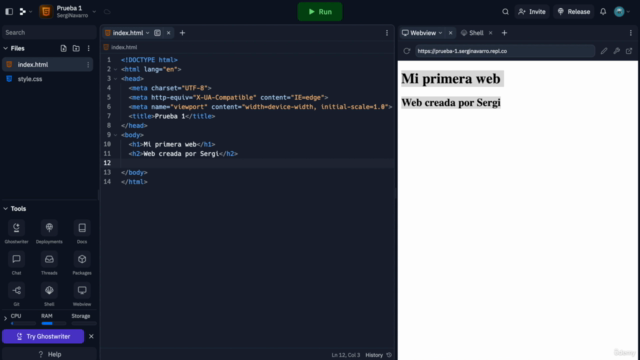Click the RAM usage bar

53,323
